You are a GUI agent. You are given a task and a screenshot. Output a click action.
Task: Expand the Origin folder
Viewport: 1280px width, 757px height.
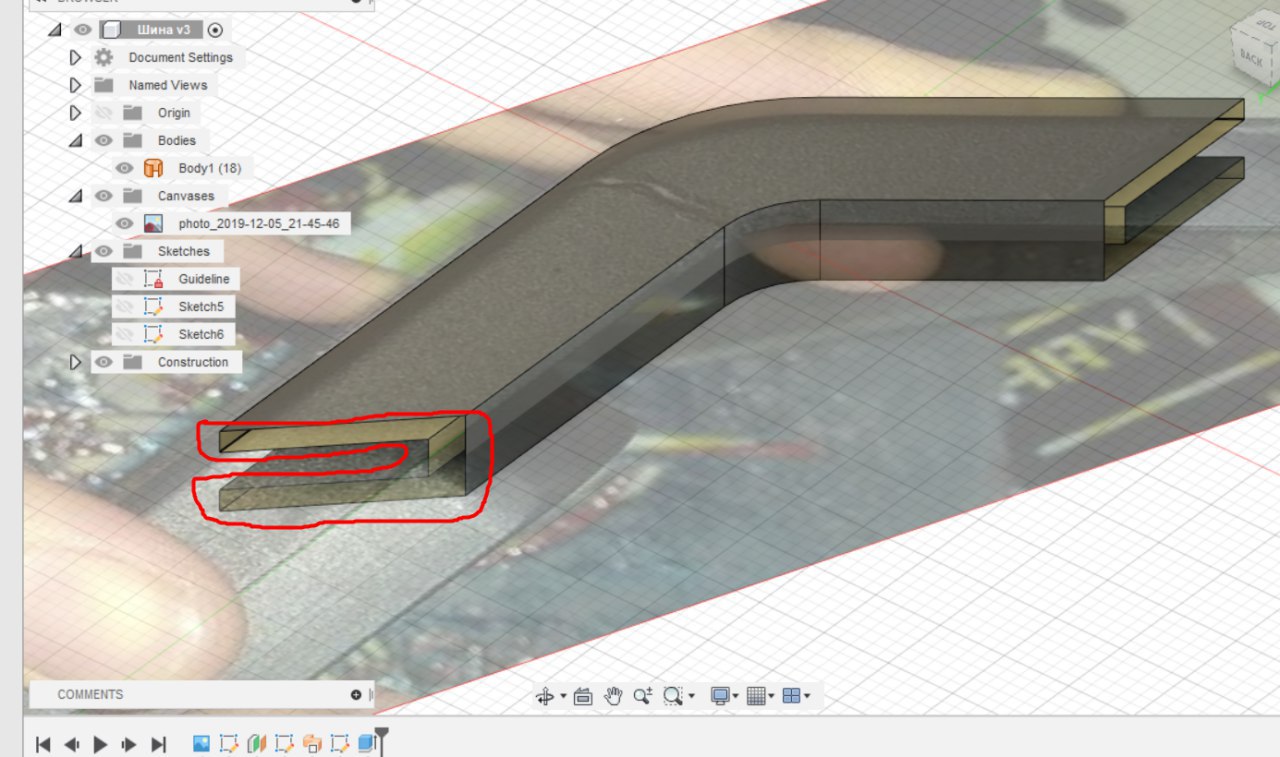[75, 113]
